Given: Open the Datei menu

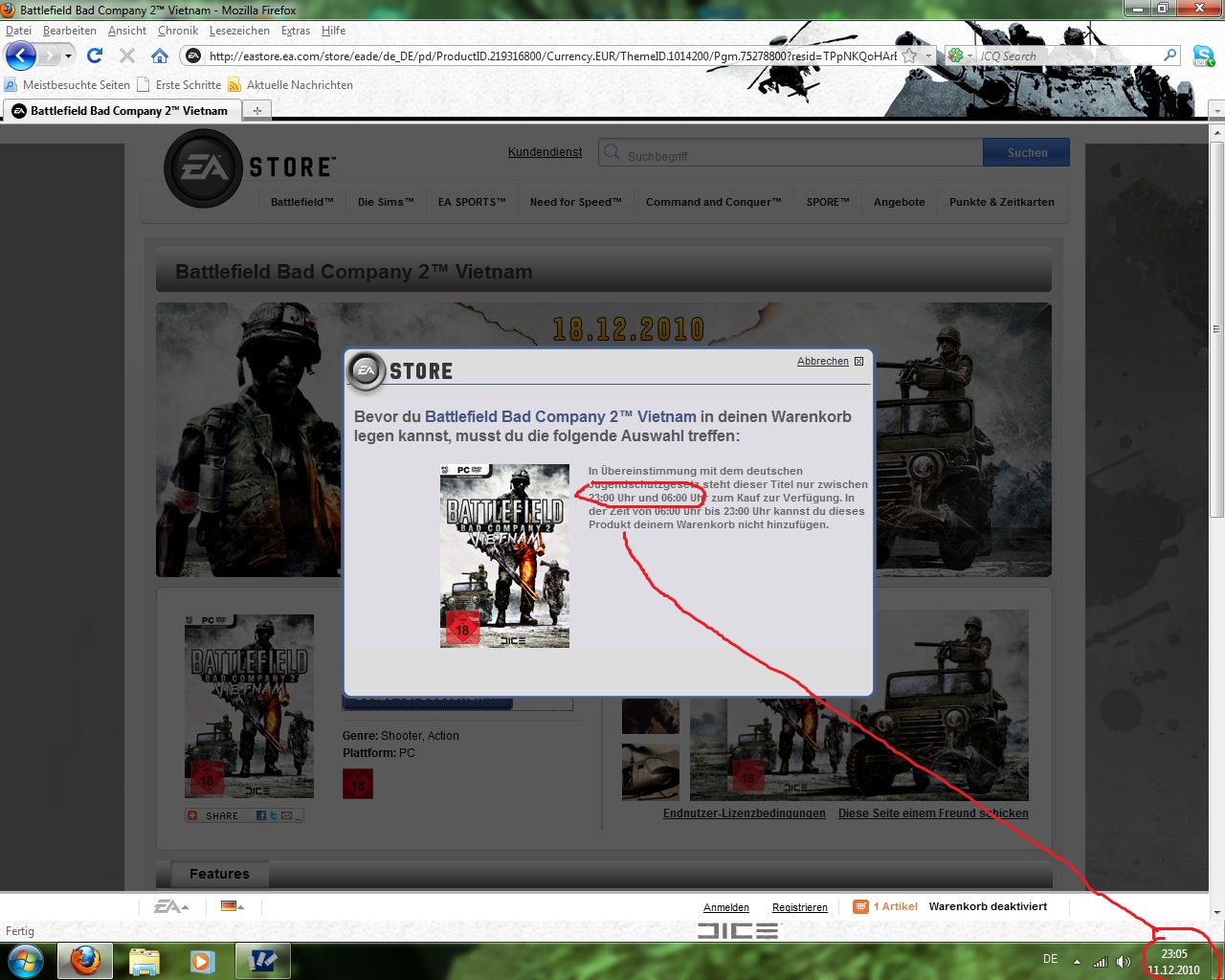Looking at the screenshot, I should pos(18,31).
